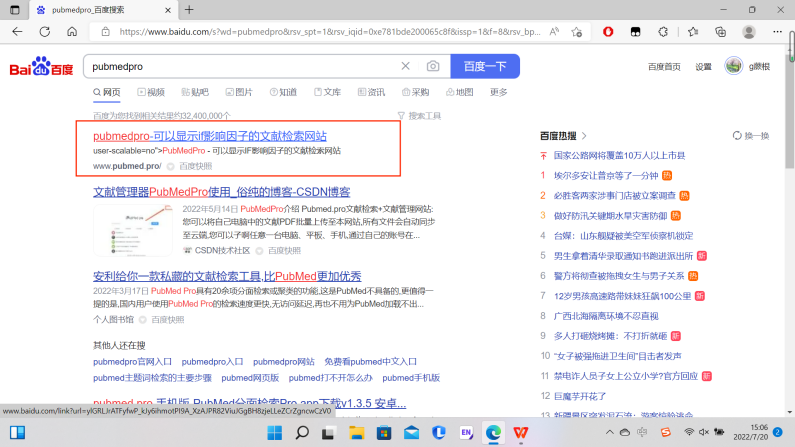Open the Favorites list icon
Image resolution: width=795 pixels, height=447 pixels.
click(693, 32)
